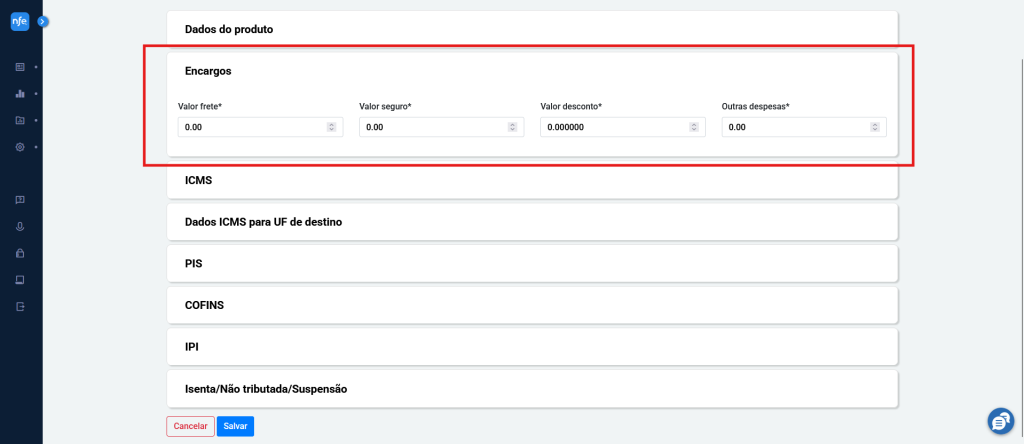Open the chat support bubble icon
Image resolution: width=1024 pixels, height=444 pixels.
coord(1000,421)
